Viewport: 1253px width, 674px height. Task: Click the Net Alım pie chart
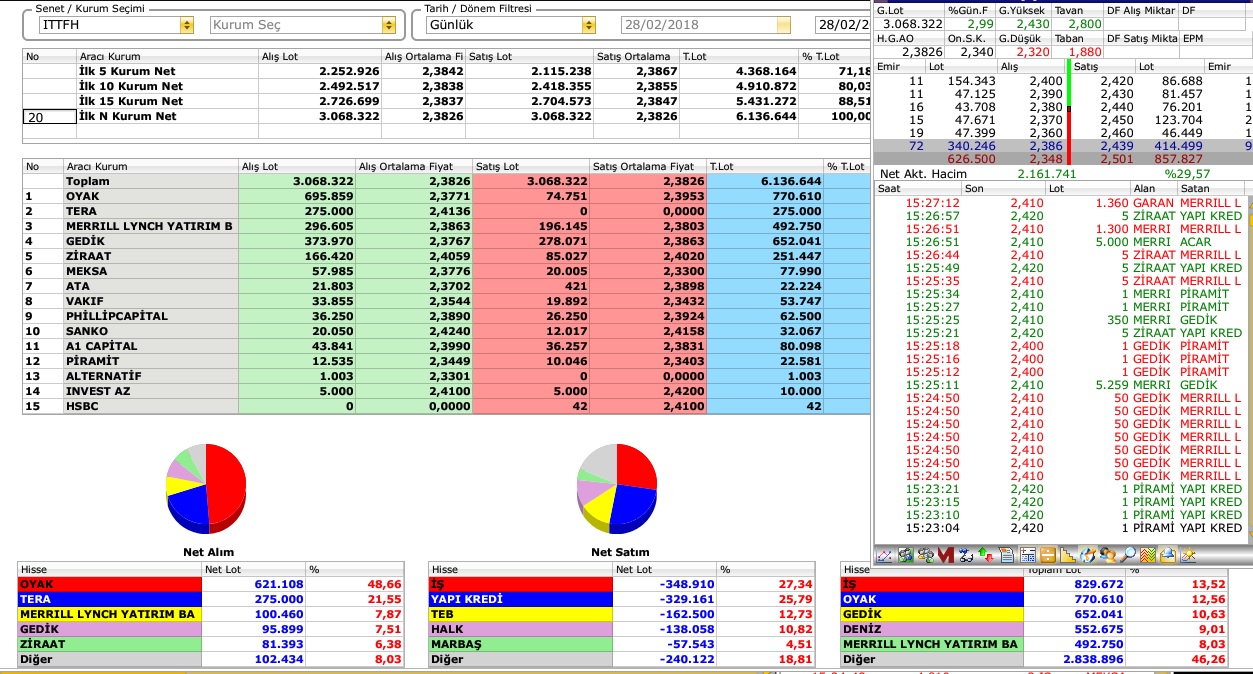click(206, 487)
